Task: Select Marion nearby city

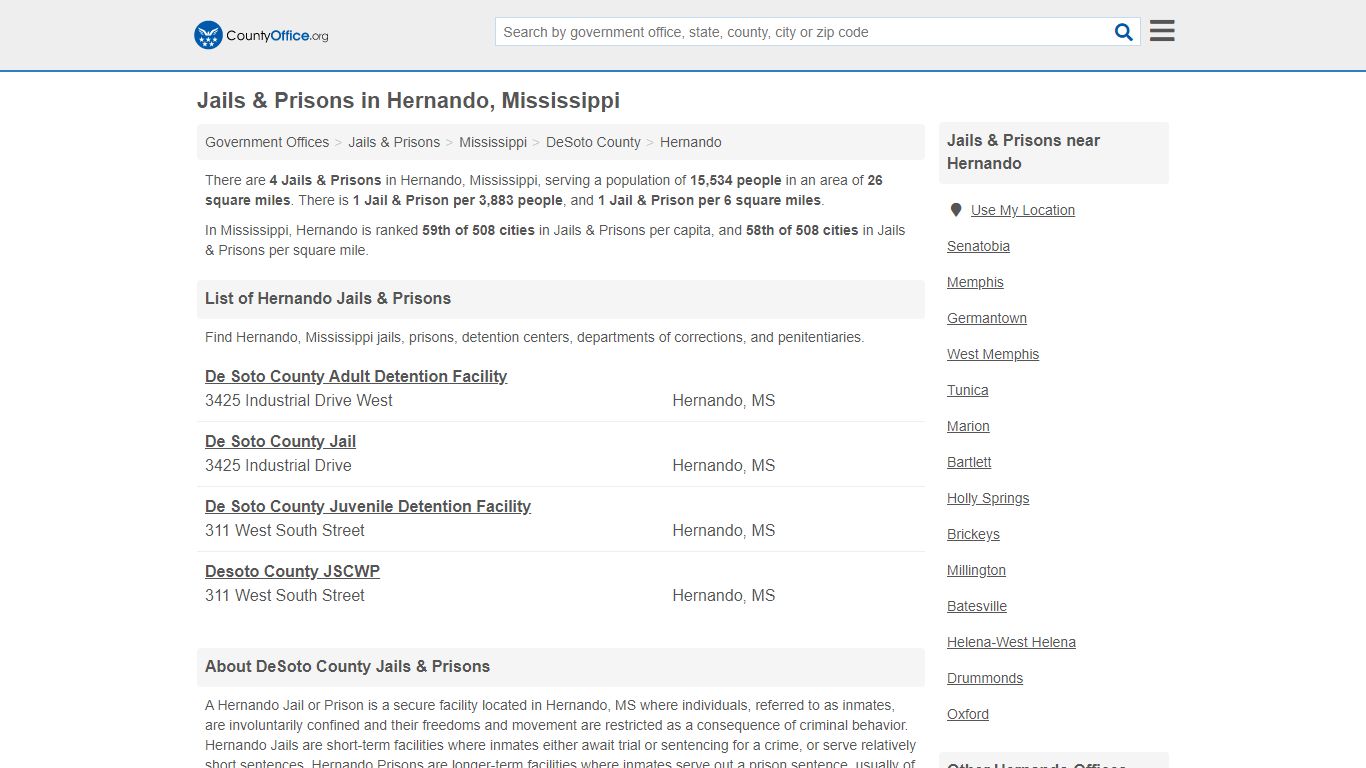Action: (968, 426)
